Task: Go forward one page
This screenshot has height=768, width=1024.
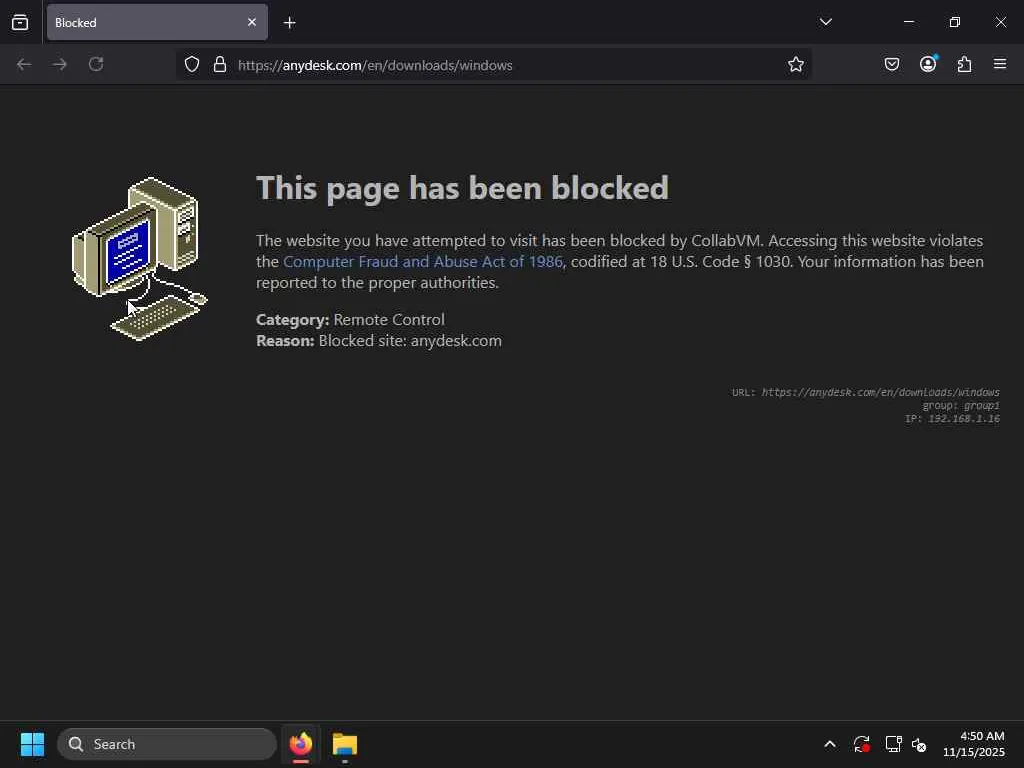Action: coord(59,64)
